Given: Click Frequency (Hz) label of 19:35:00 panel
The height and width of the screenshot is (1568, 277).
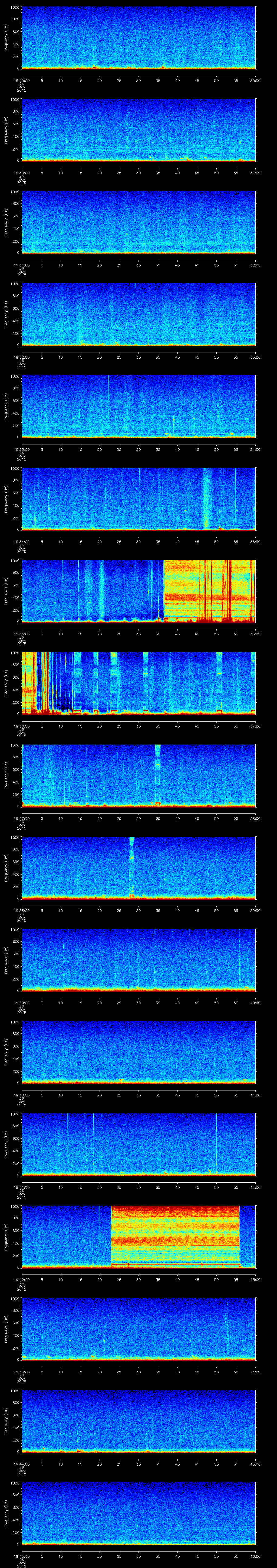Looking at the screenshot, I should pos(6,591).
